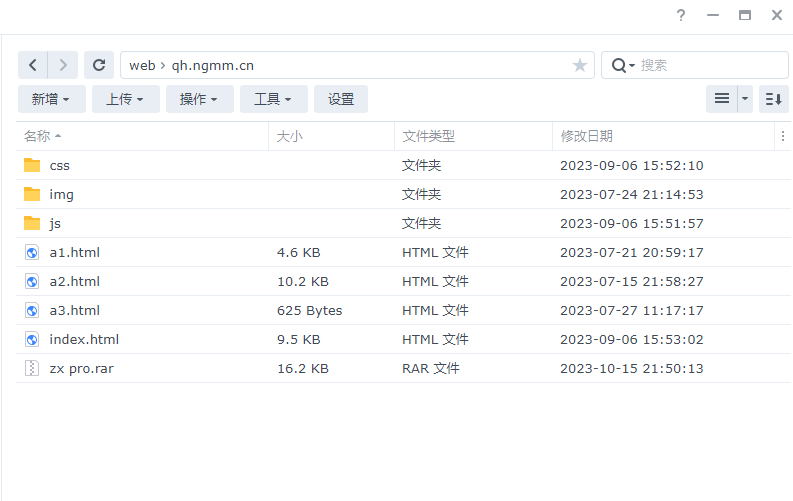
Task: Sort files by 修改日期 column header
Action: click(586, 136)
